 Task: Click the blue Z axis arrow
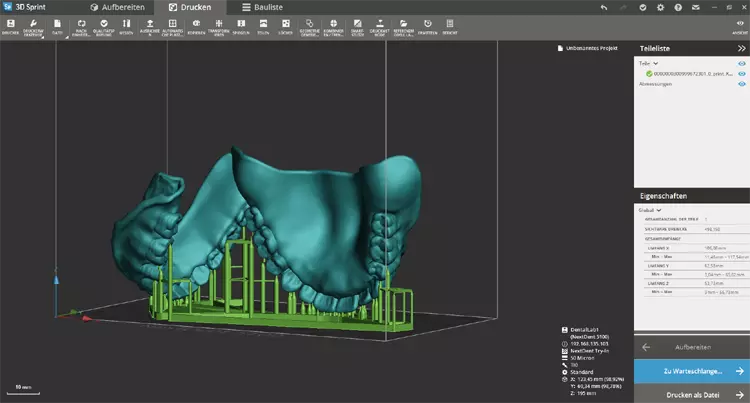point(56,280)
